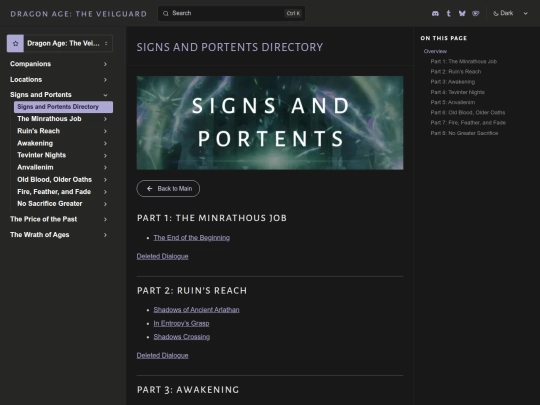The image size is (540, 405).
Task: Select Signs and Portents Directory sidebar item
Action: [x=63, y=107]
